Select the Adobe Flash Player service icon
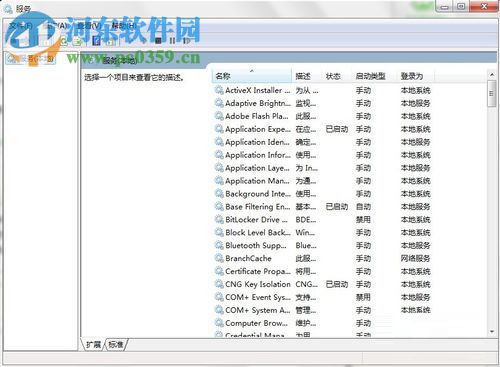This screenshot has height=367, width=500. [x=219, y=116]
